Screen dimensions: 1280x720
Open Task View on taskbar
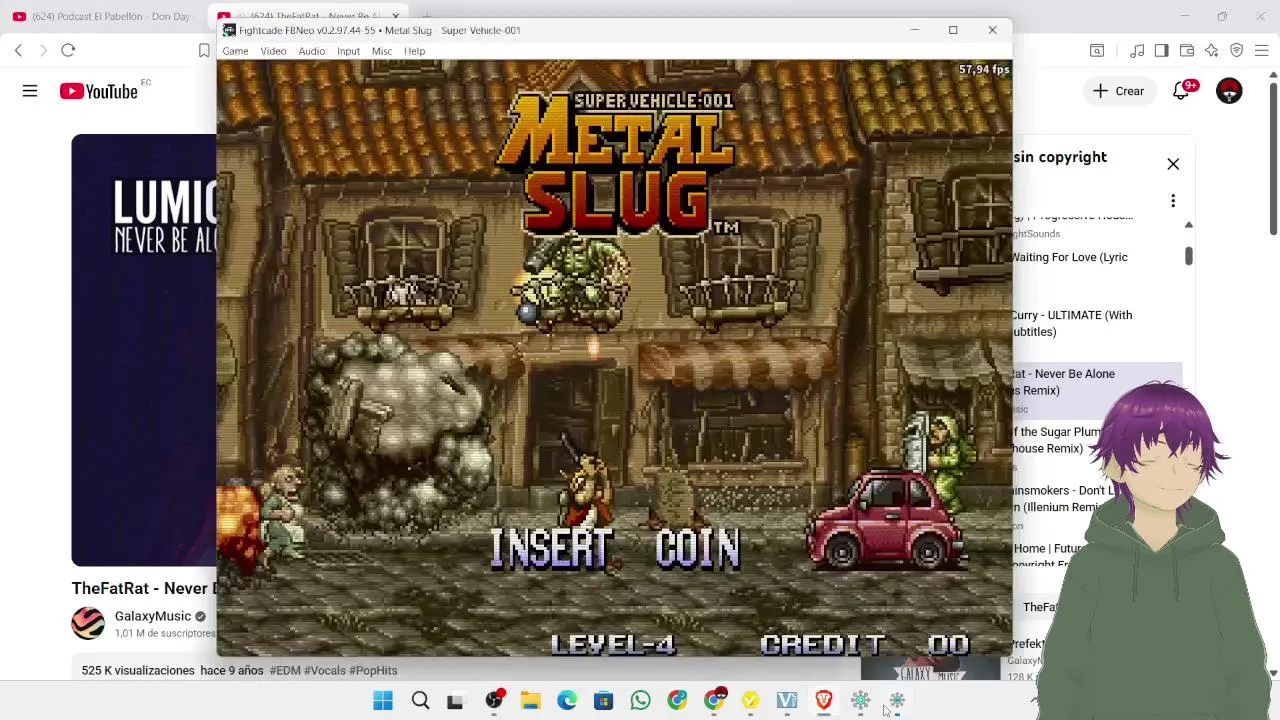click(455, 701)
